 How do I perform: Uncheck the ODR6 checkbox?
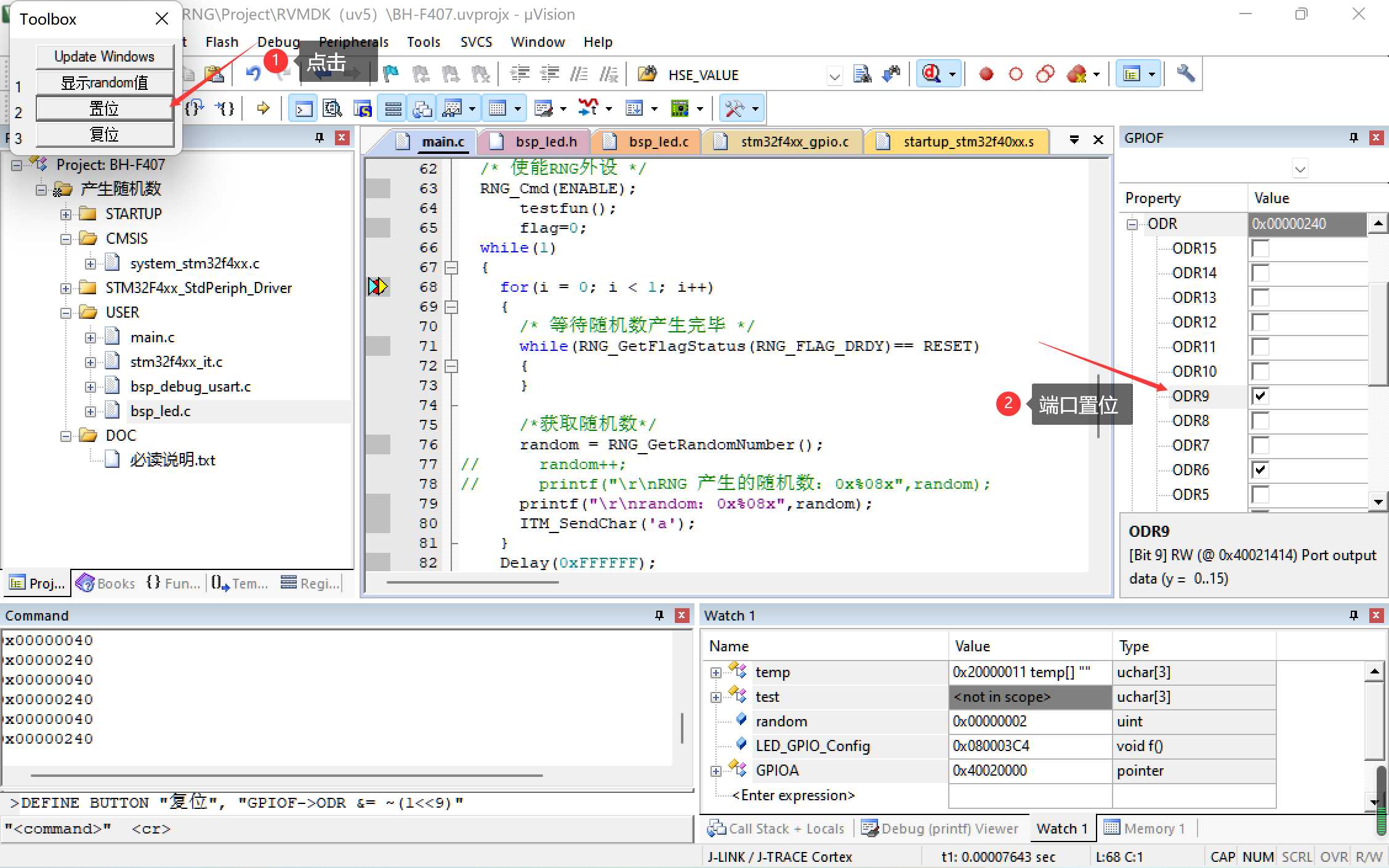(x=1260, y=470)
